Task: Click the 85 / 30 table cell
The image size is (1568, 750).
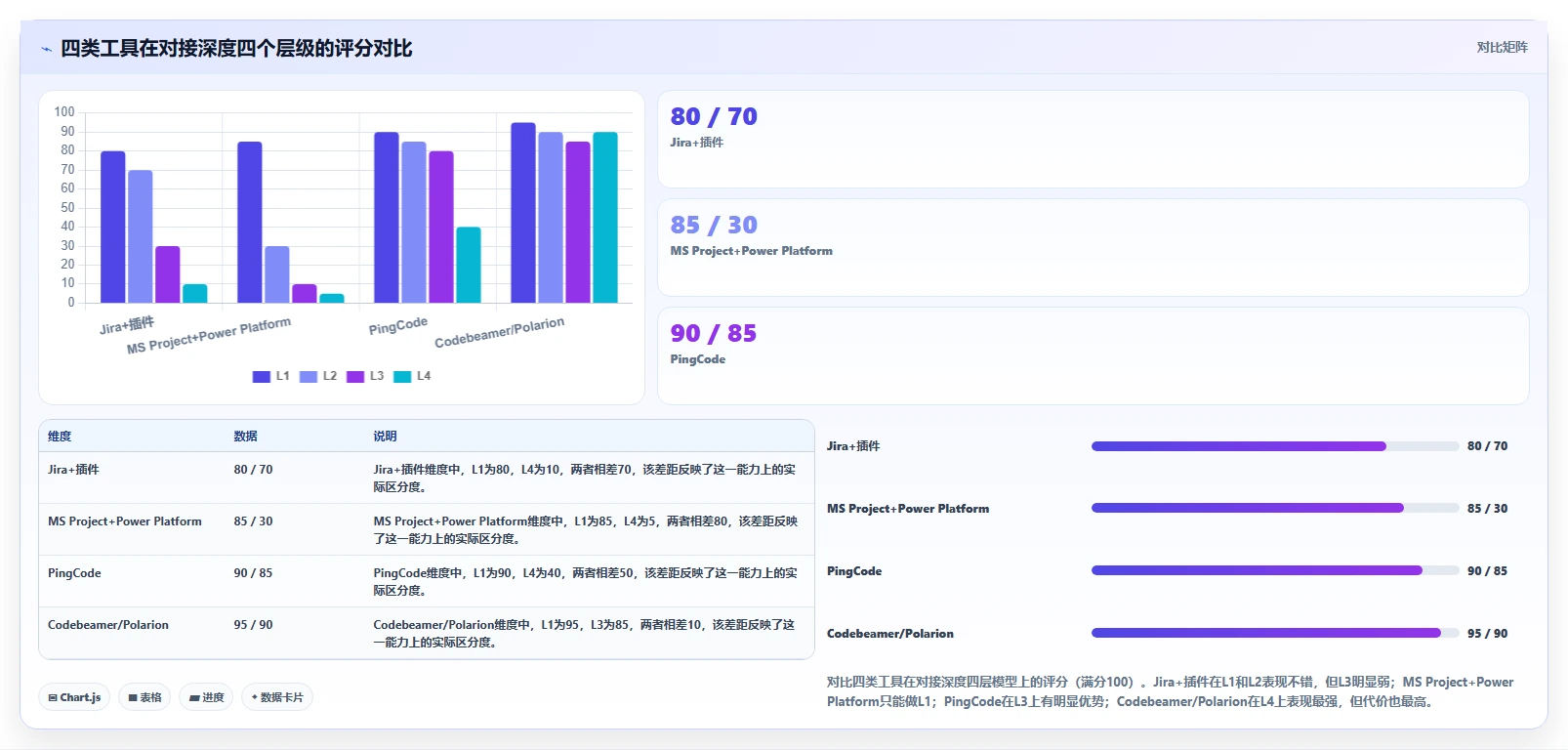Action: click(x=253, y=521)
